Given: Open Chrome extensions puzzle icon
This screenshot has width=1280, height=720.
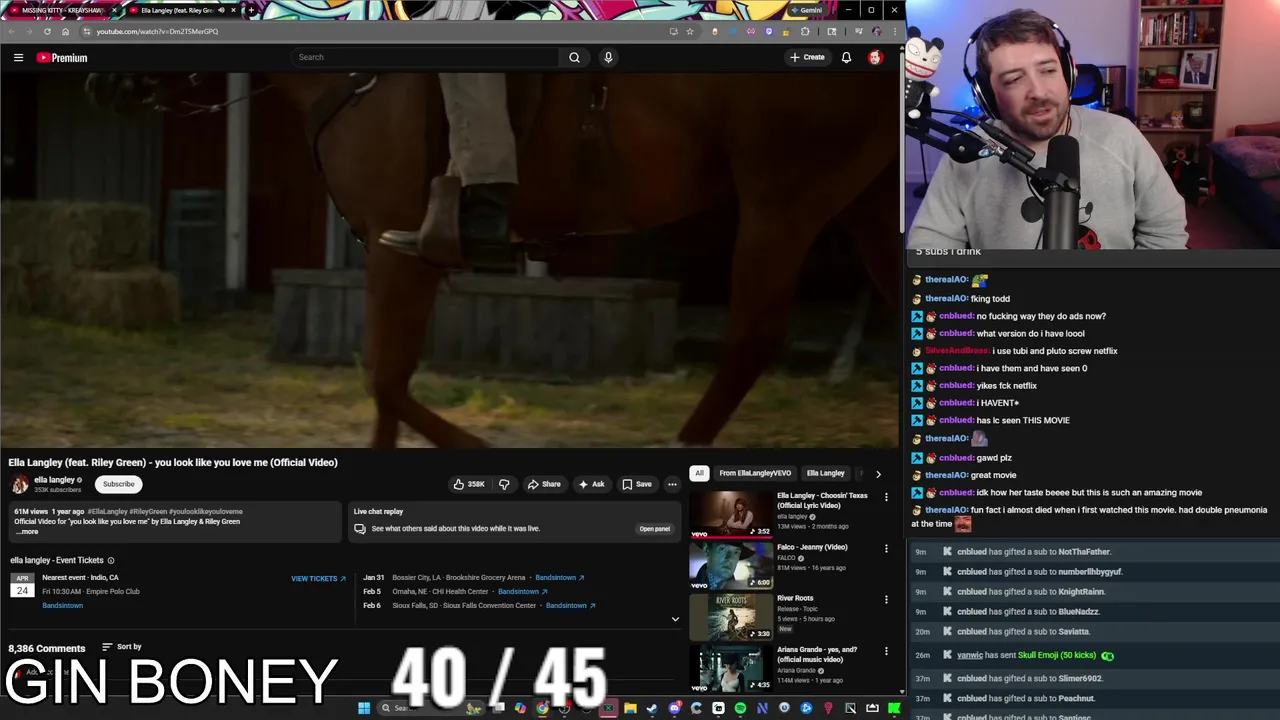Looking at the screenshot, I should coord(805,31).
